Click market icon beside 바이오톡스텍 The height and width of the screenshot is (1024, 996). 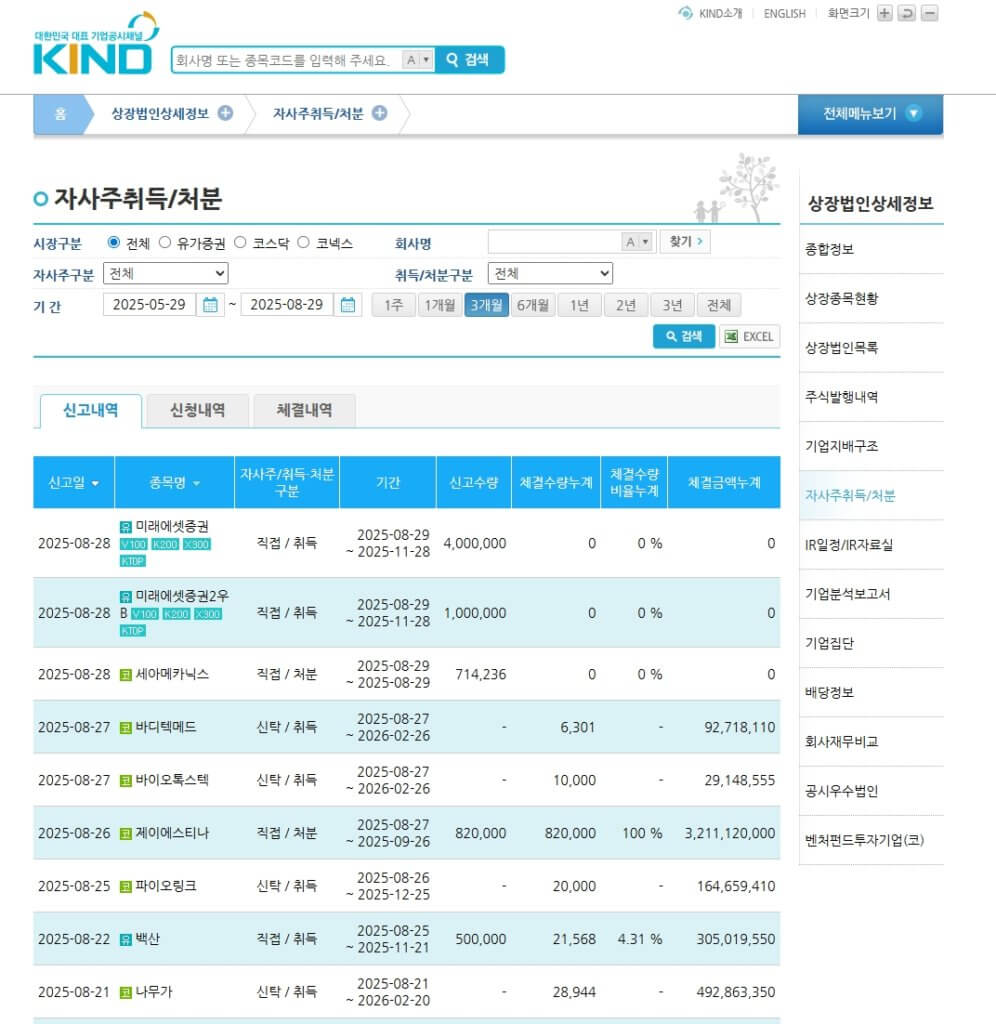tap(125, 780)
